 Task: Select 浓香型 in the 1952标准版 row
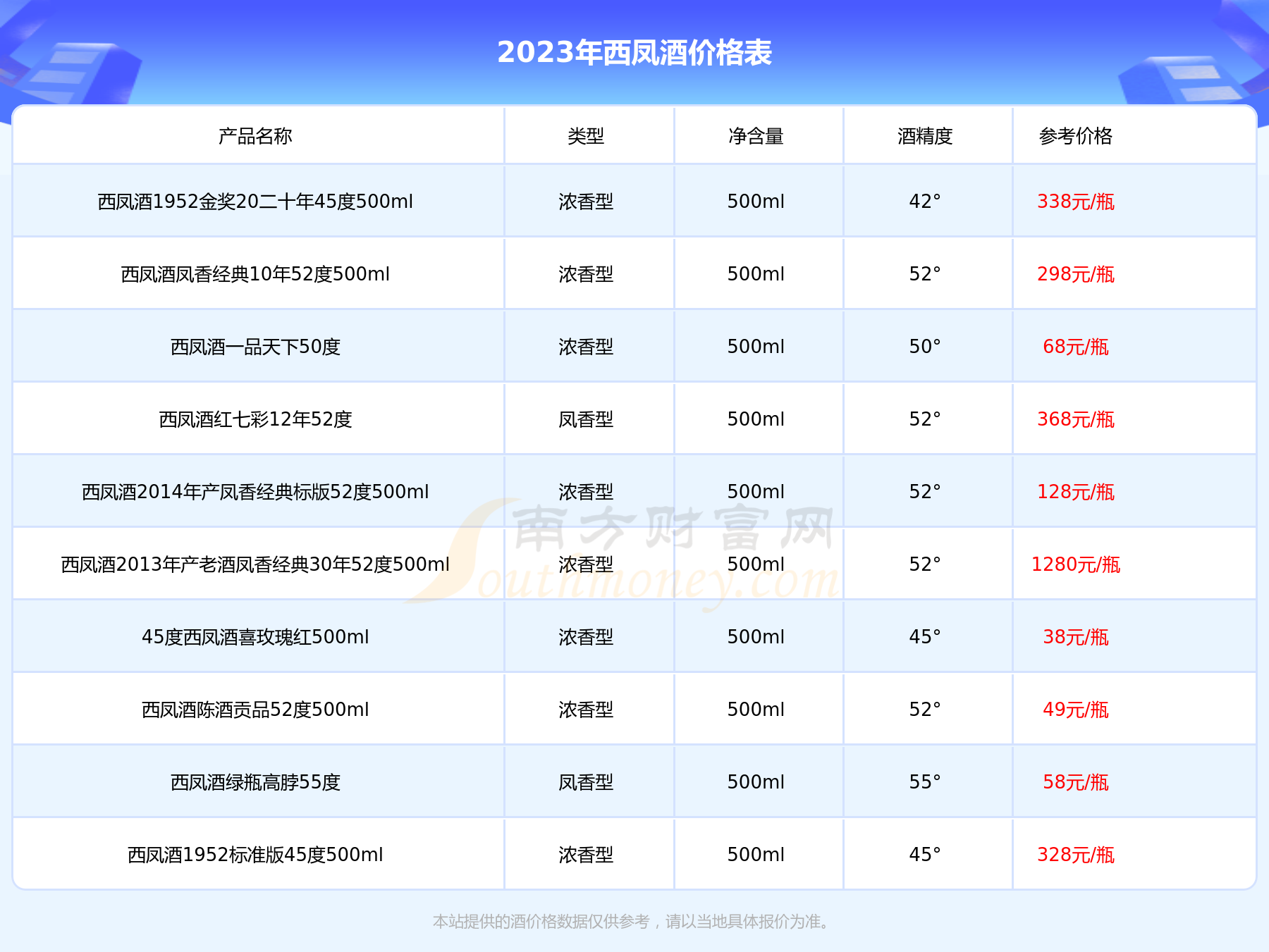(x=586, y=855)
